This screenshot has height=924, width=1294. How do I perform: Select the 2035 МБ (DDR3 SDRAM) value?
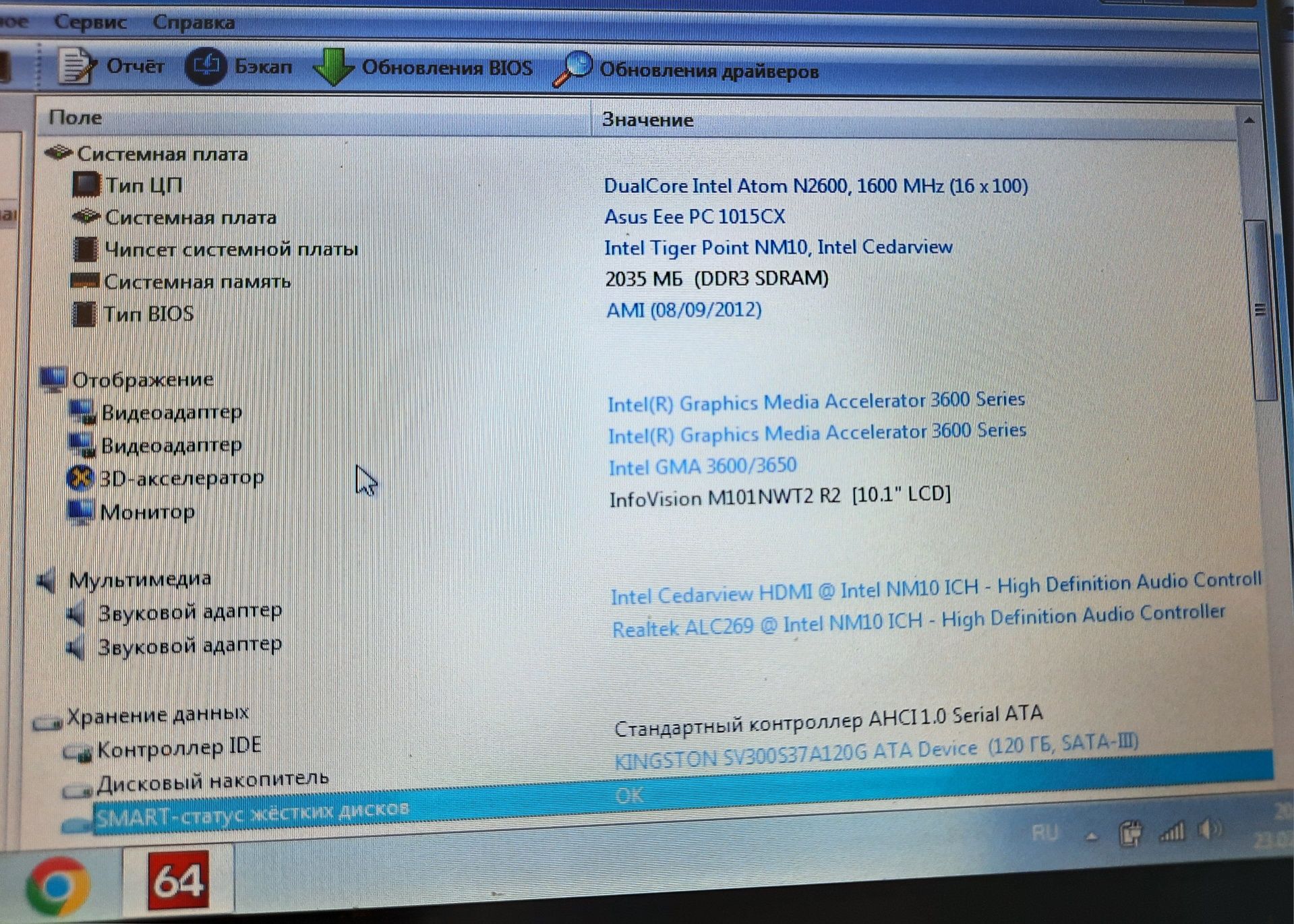717,278
